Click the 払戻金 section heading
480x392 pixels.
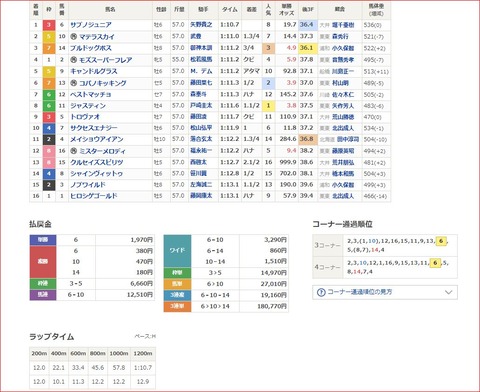tap(40, 224)
